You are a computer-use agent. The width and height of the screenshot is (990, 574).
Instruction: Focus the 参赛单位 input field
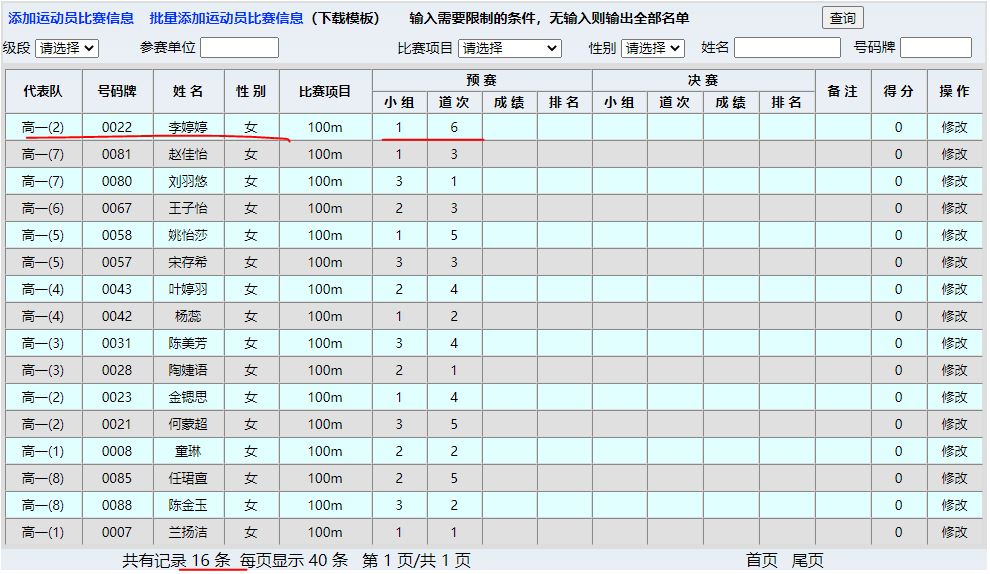pyautogui.click(x=239, y=48)
